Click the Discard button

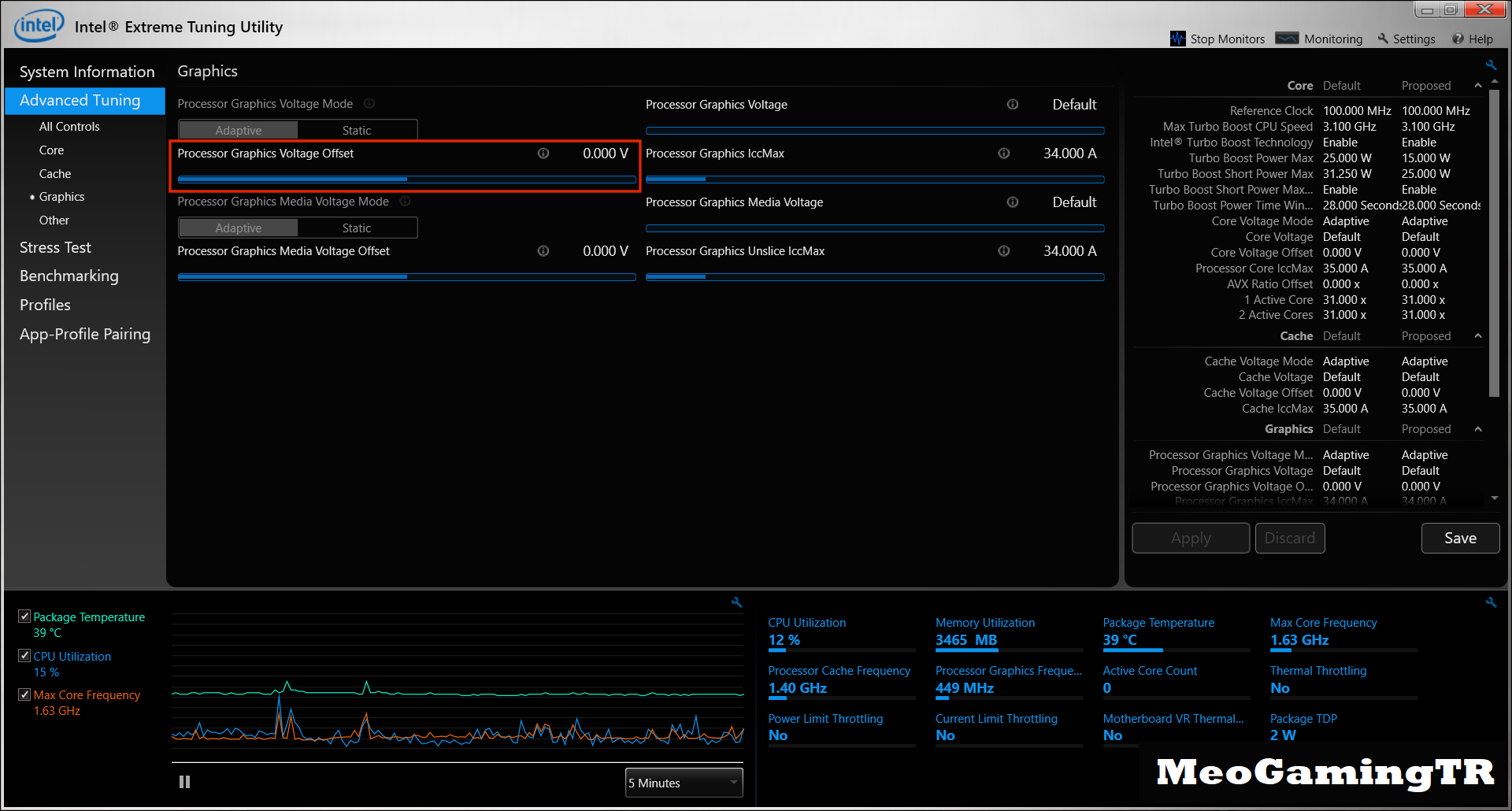[1290, 538]
